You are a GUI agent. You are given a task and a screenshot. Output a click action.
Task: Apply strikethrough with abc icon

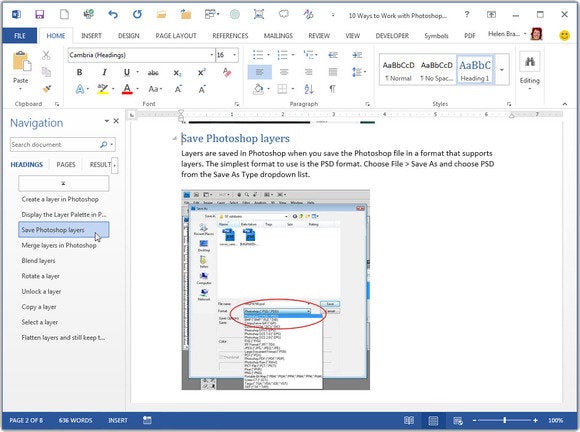pyautogui.click(x=153, y=73)
